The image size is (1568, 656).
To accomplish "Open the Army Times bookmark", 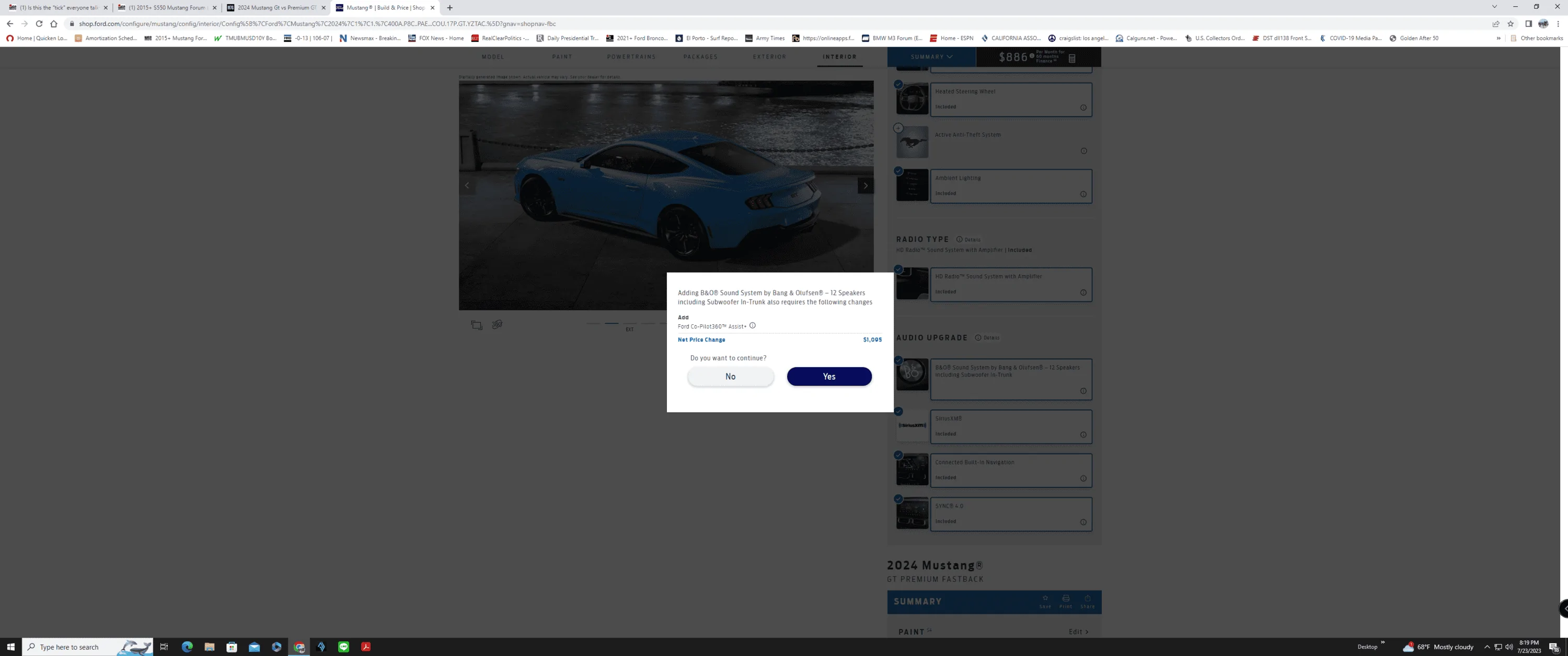I will point(765,38).
